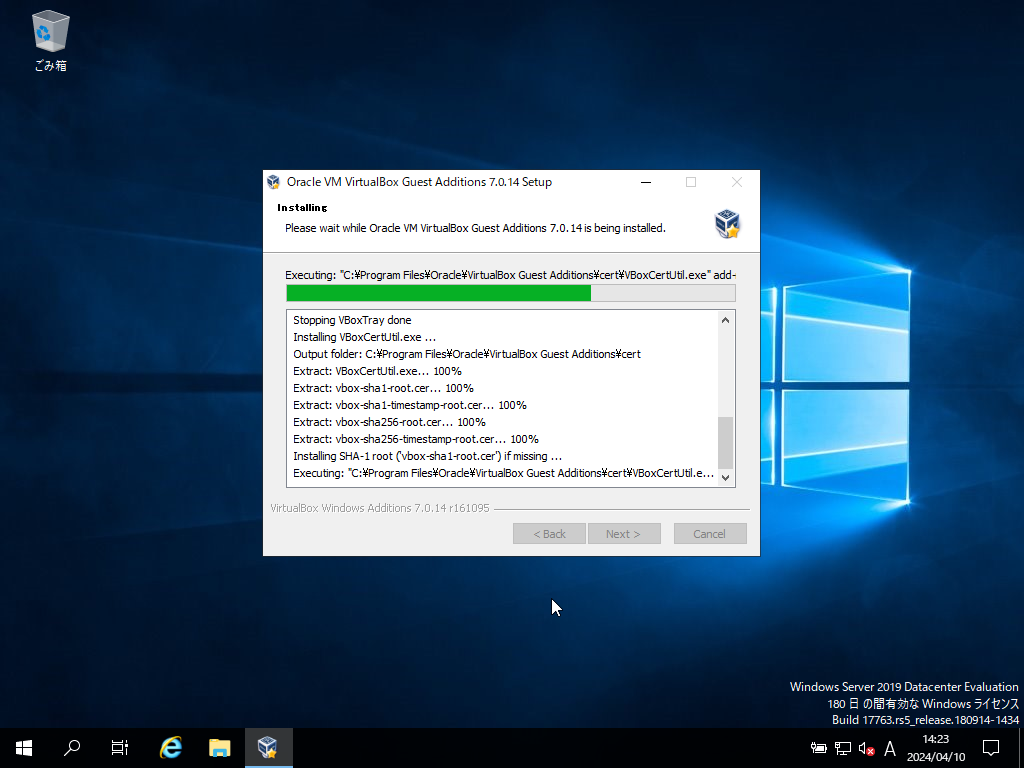Screen dimensions: 1024x768
Task: Select 'Extract: VBoxCertUtil.exe... 100%' log line
Action: [377, 371]
